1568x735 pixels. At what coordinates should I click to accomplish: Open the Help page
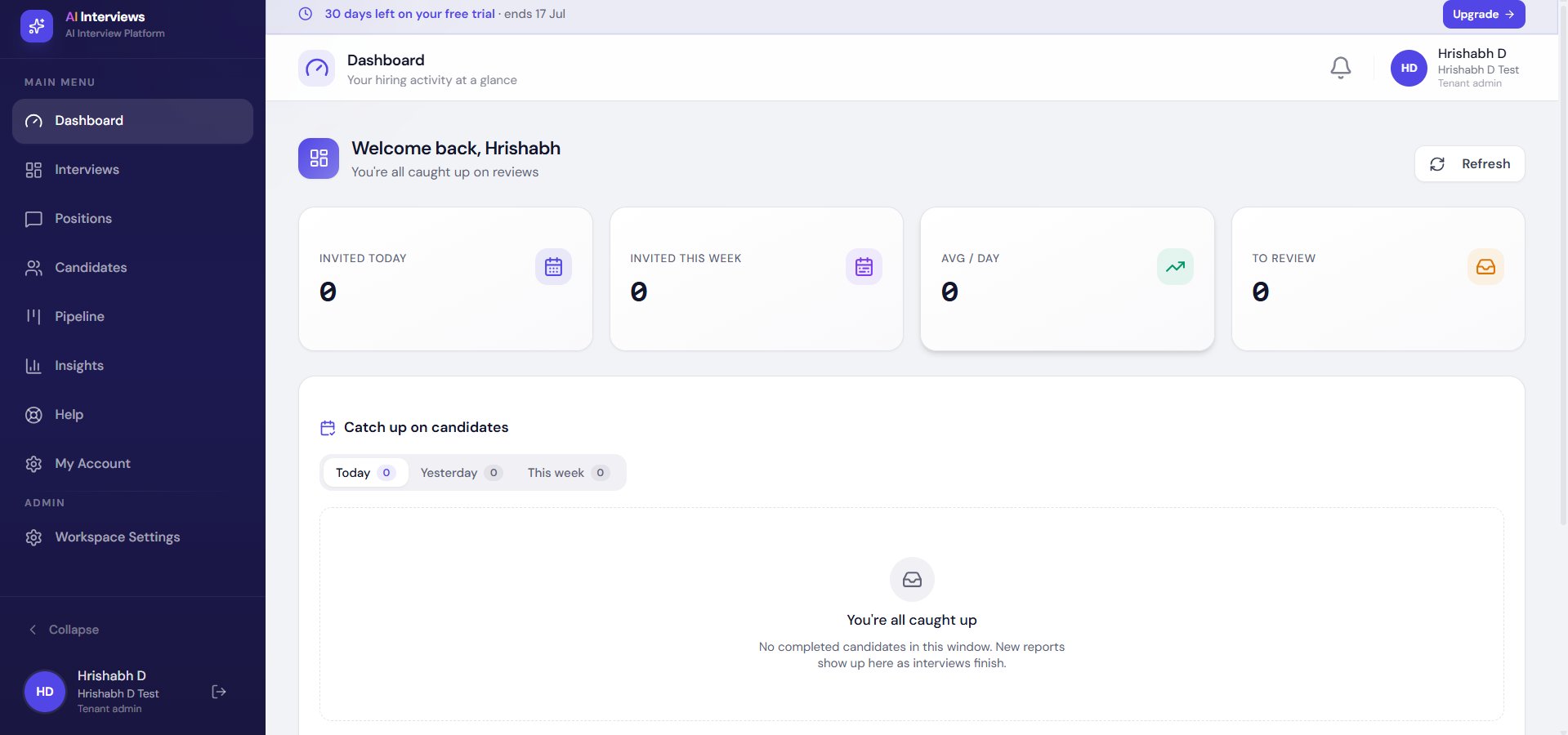coord(132,415)
